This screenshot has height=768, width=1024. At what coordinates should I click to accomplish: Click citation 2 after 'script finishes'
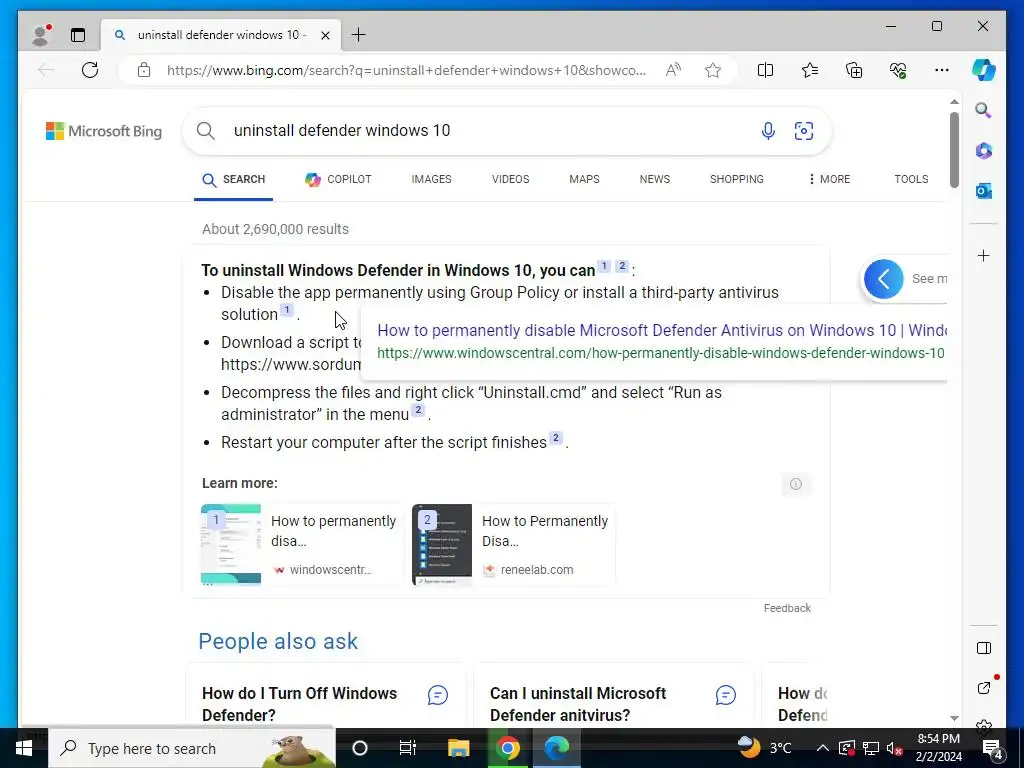coord(556,438)
